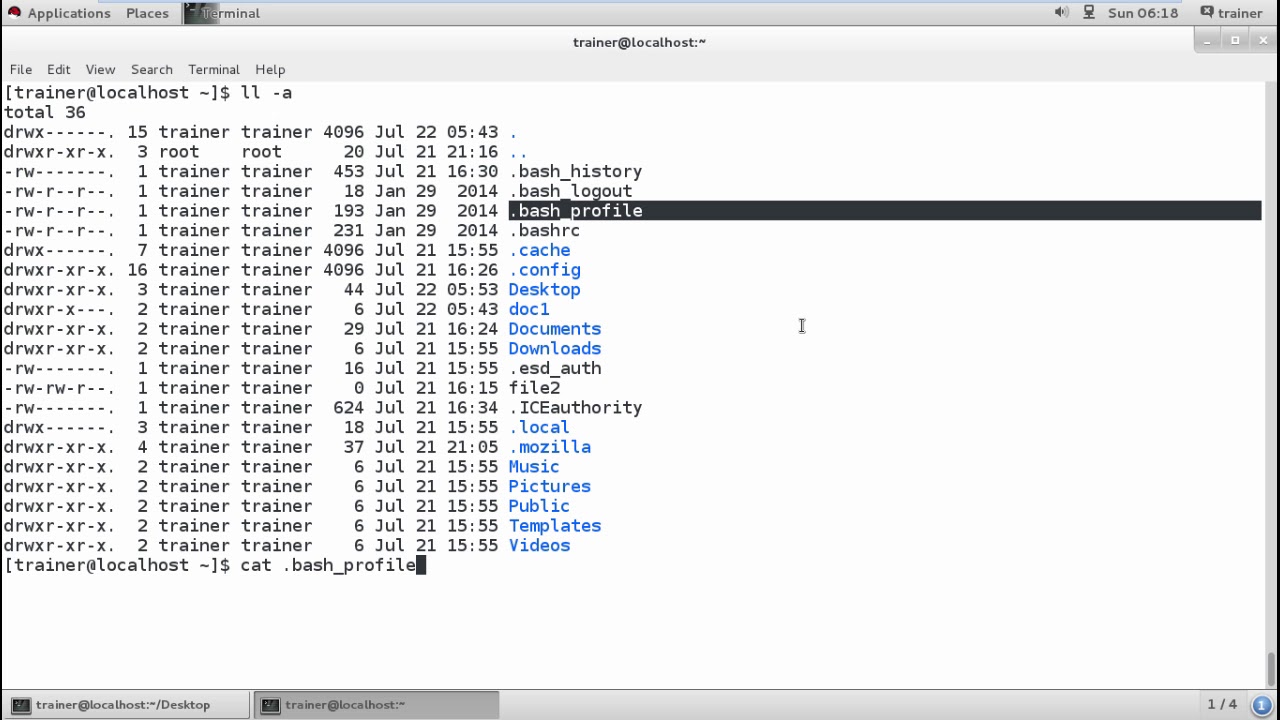1280x720 pixels.
Task: Click the .bash_logout filename
Action: [x=571, y=191]
